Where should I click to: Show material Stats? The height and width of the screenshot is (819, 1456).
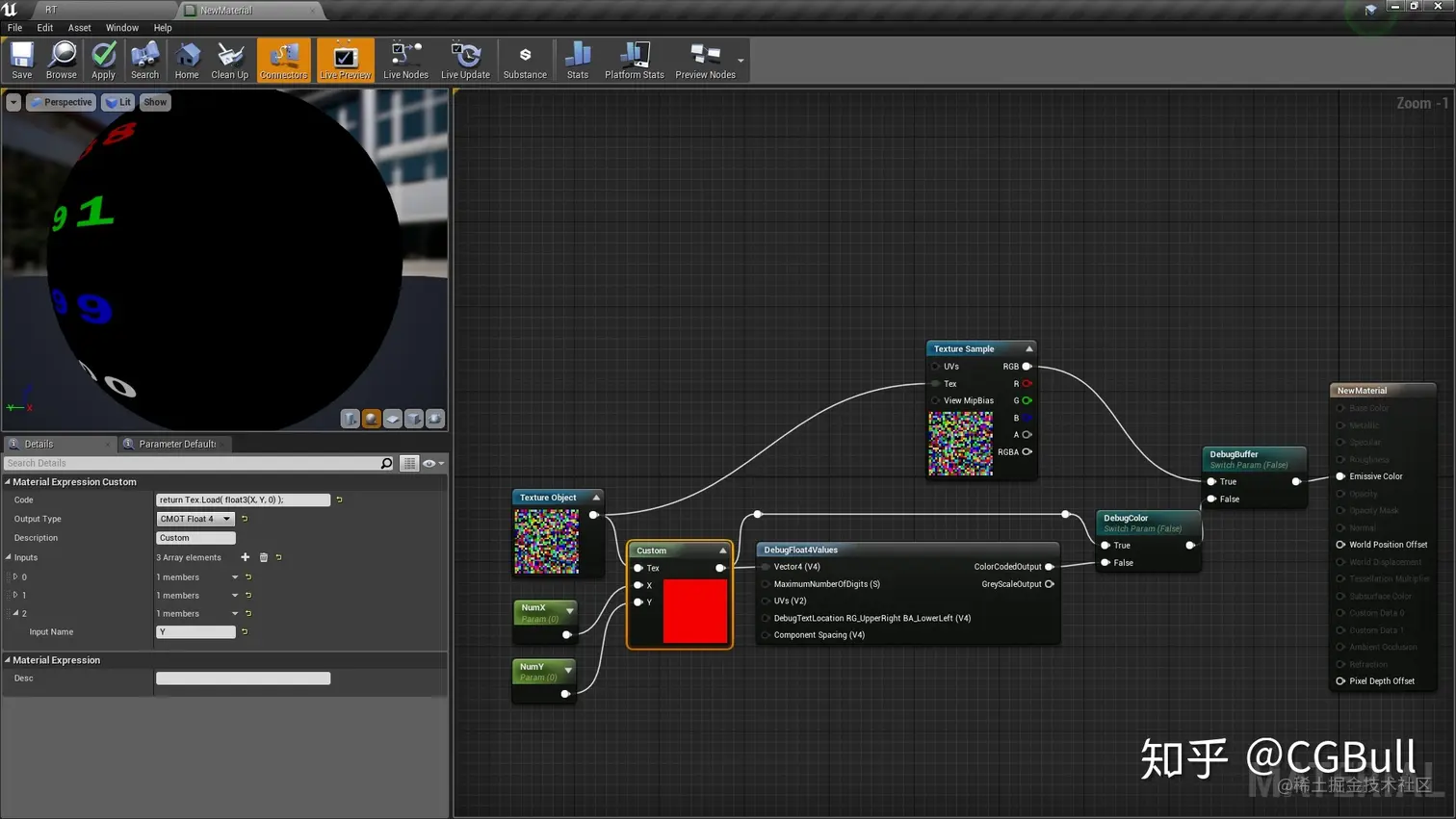click(x=578, y=61)
